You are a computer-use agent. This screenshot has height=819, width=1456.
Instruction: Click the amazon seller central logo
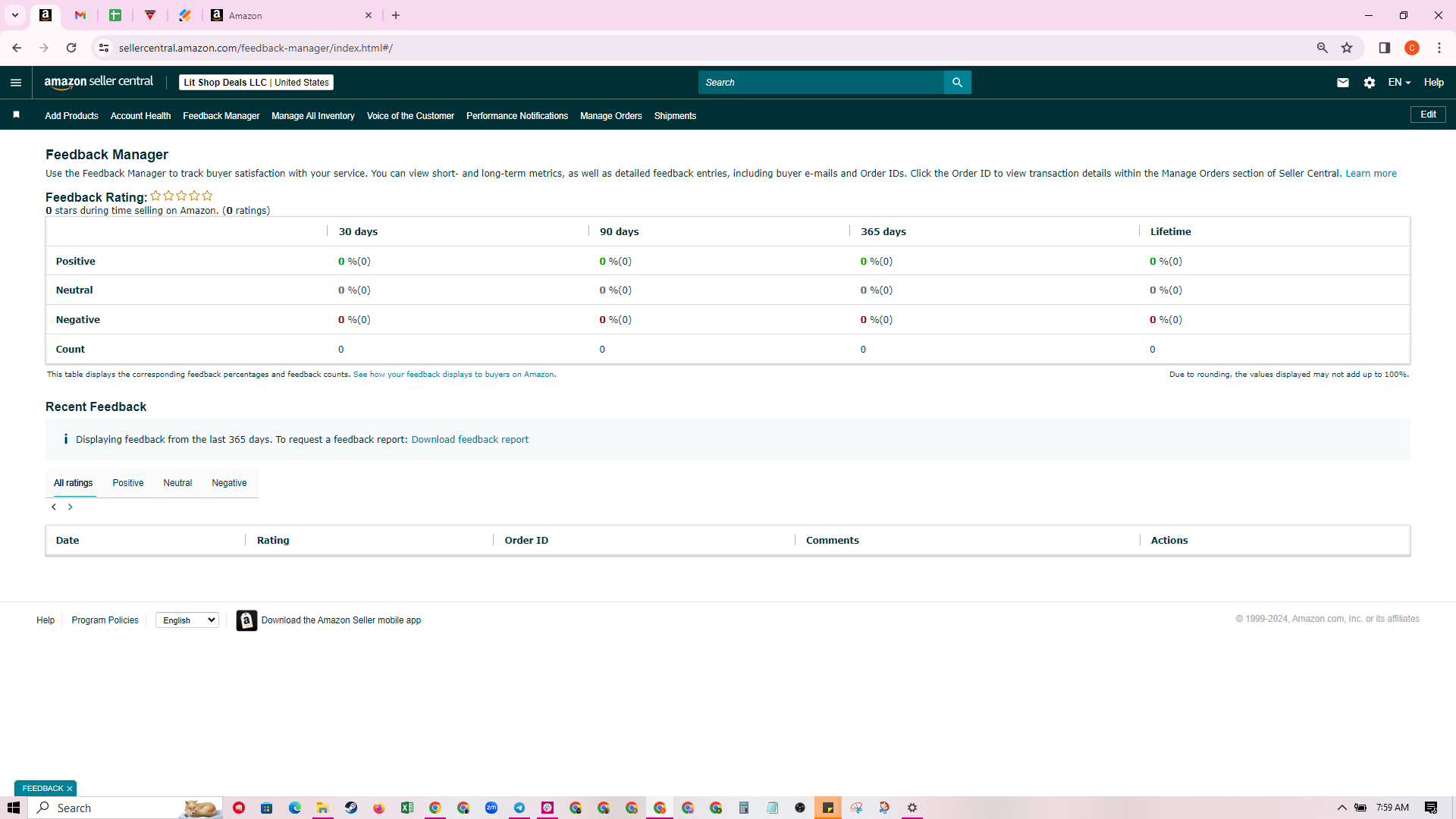tap(99, 82)
